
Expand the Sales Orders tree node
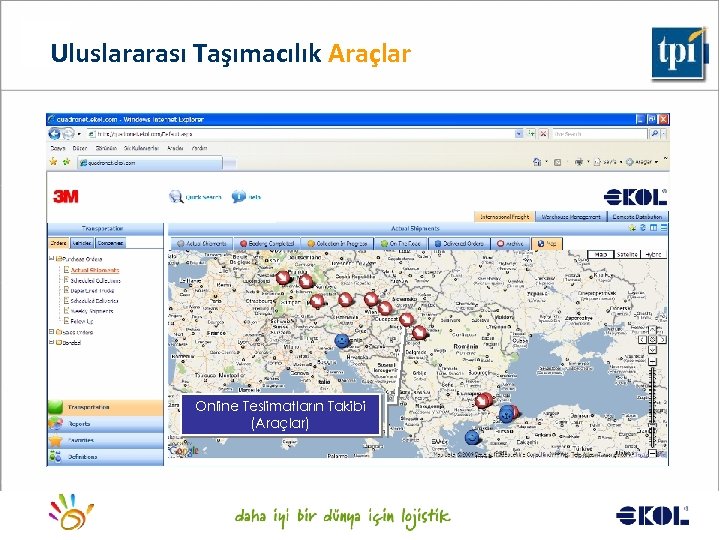click(51, 332)
